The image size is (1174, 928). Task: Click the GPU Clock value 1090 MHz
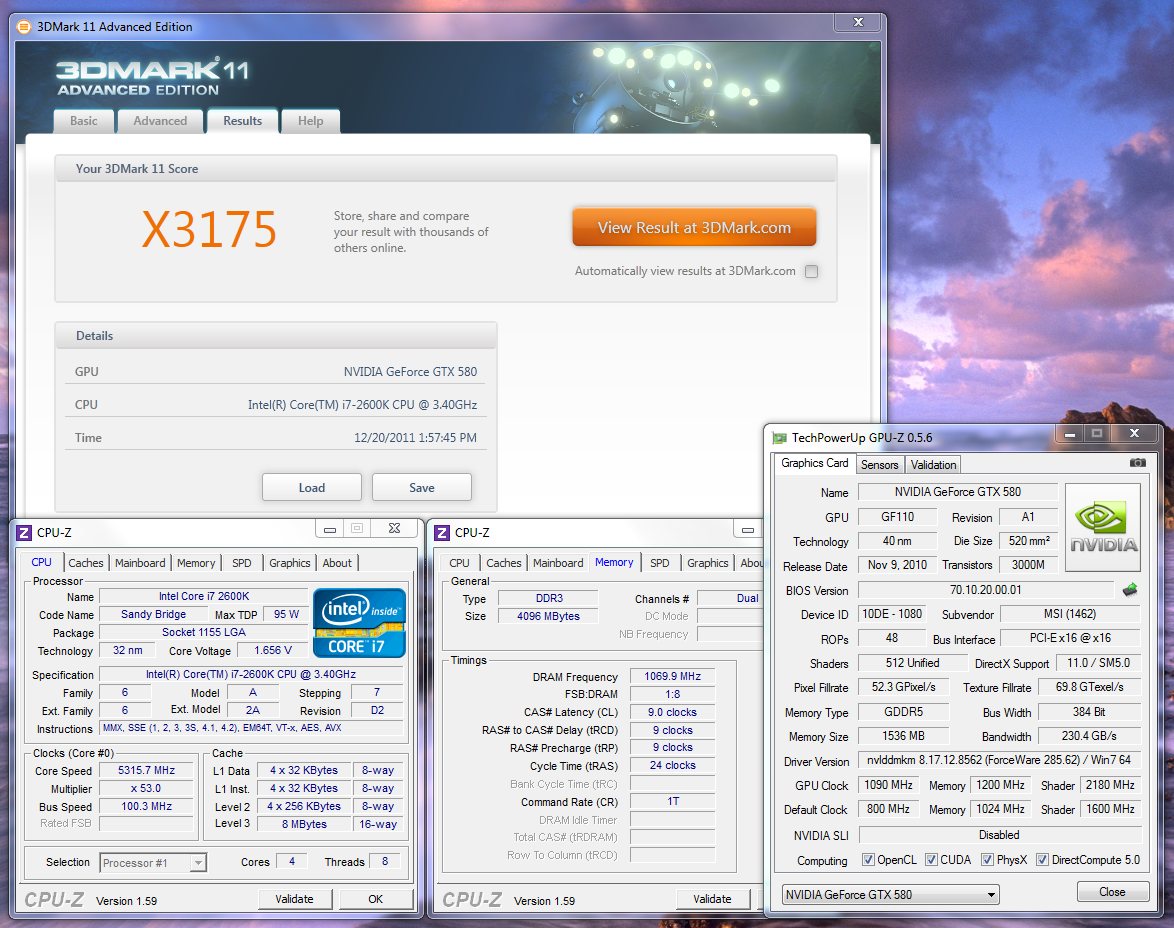click(888, 785)
